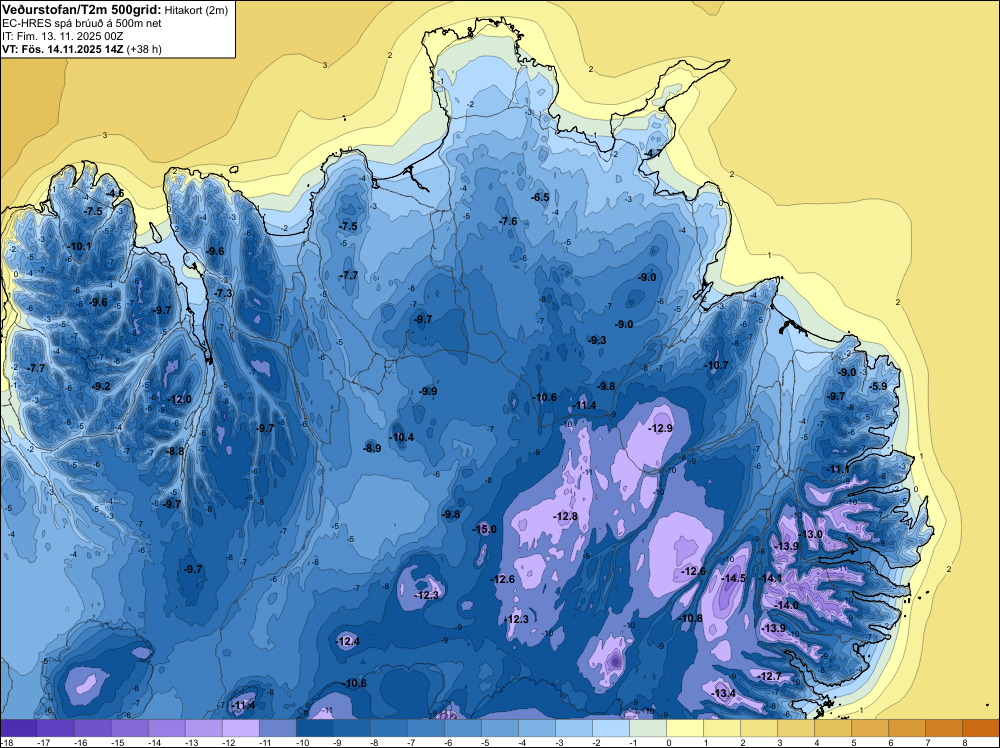The image size is (1000, 748).
Task: Click the -9.3 temperature value
Action: [x=596, y=341]
